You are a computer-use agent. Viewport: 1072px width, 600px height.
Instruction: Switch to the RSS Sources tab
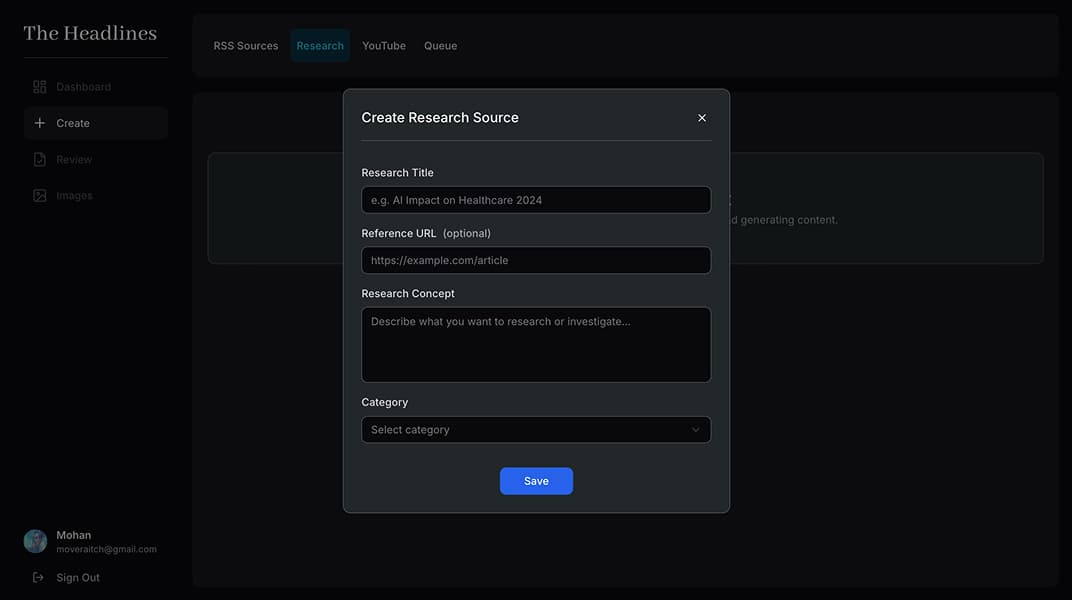click(246, 46)
